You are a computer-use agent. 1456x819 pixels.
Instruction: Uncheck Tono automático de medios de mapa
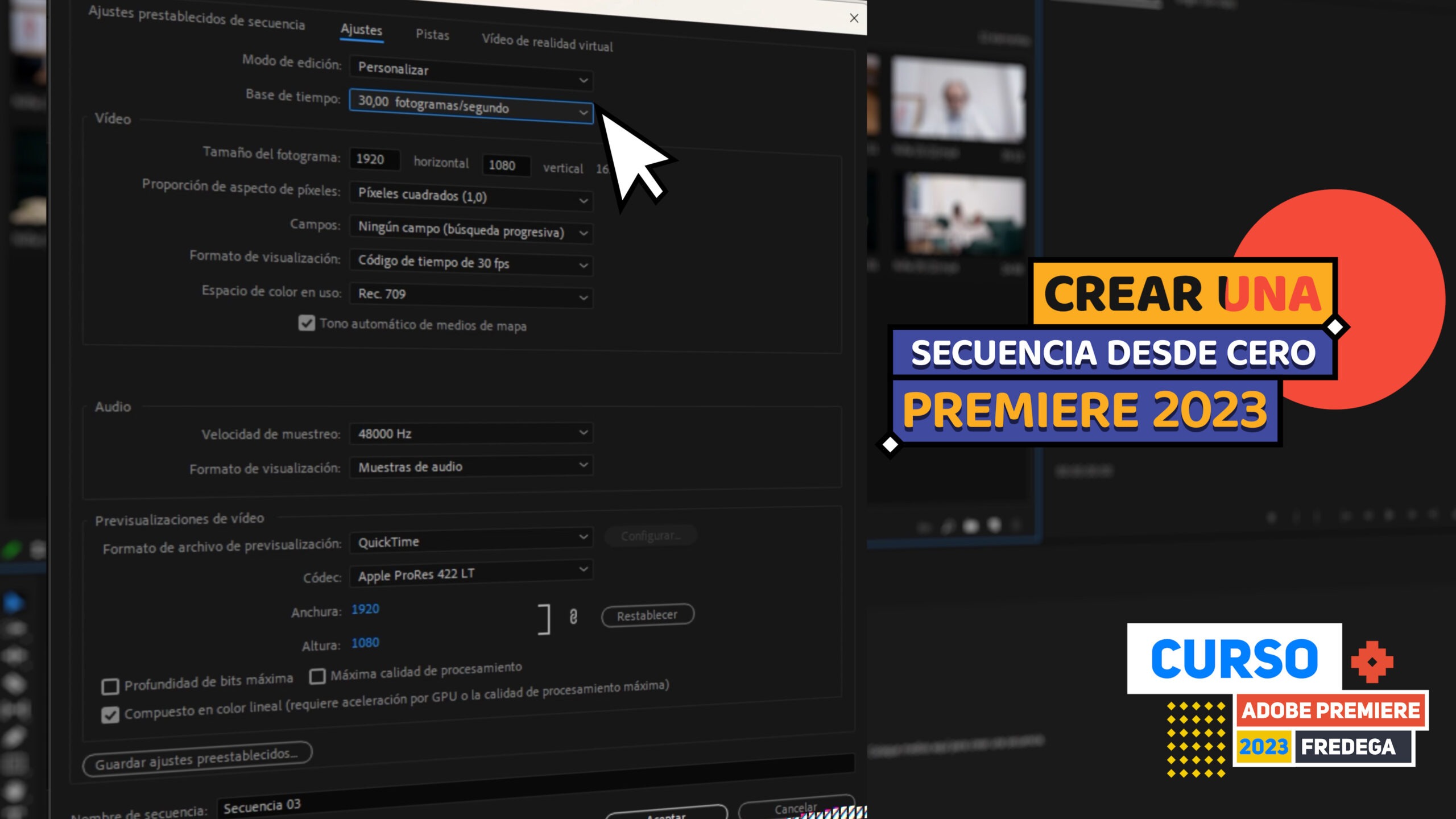tap(307, 323)
